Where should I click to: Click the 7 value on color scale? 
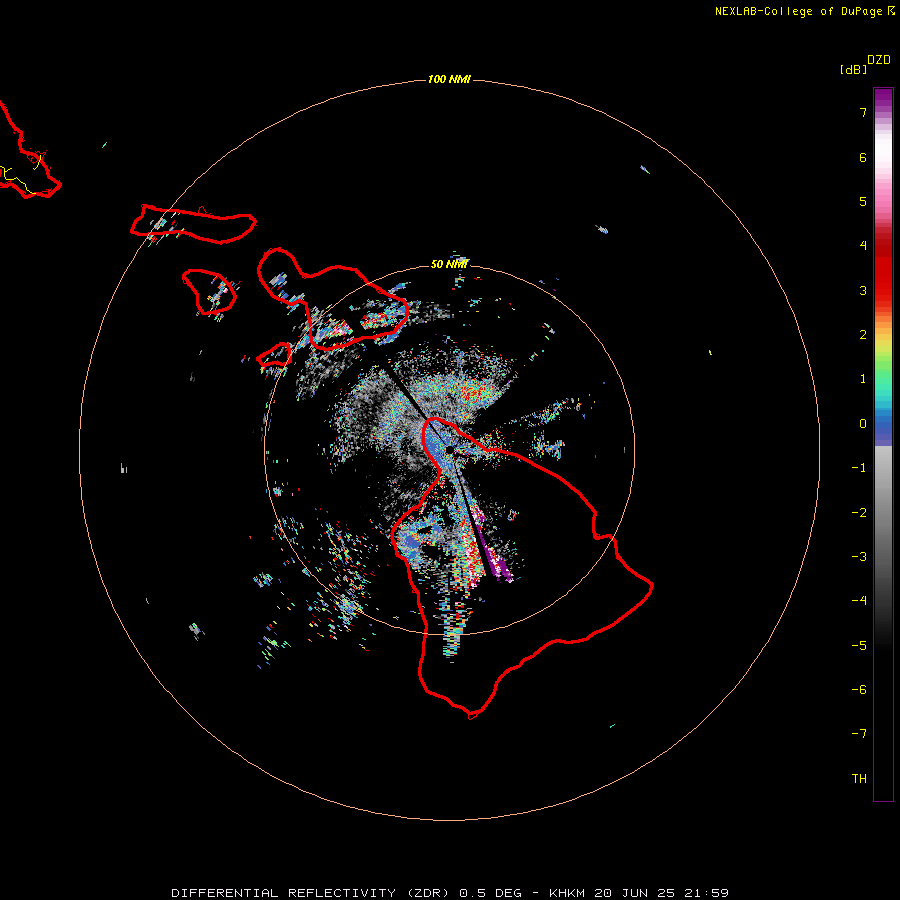pyautogui.click(x=863, y=112)
